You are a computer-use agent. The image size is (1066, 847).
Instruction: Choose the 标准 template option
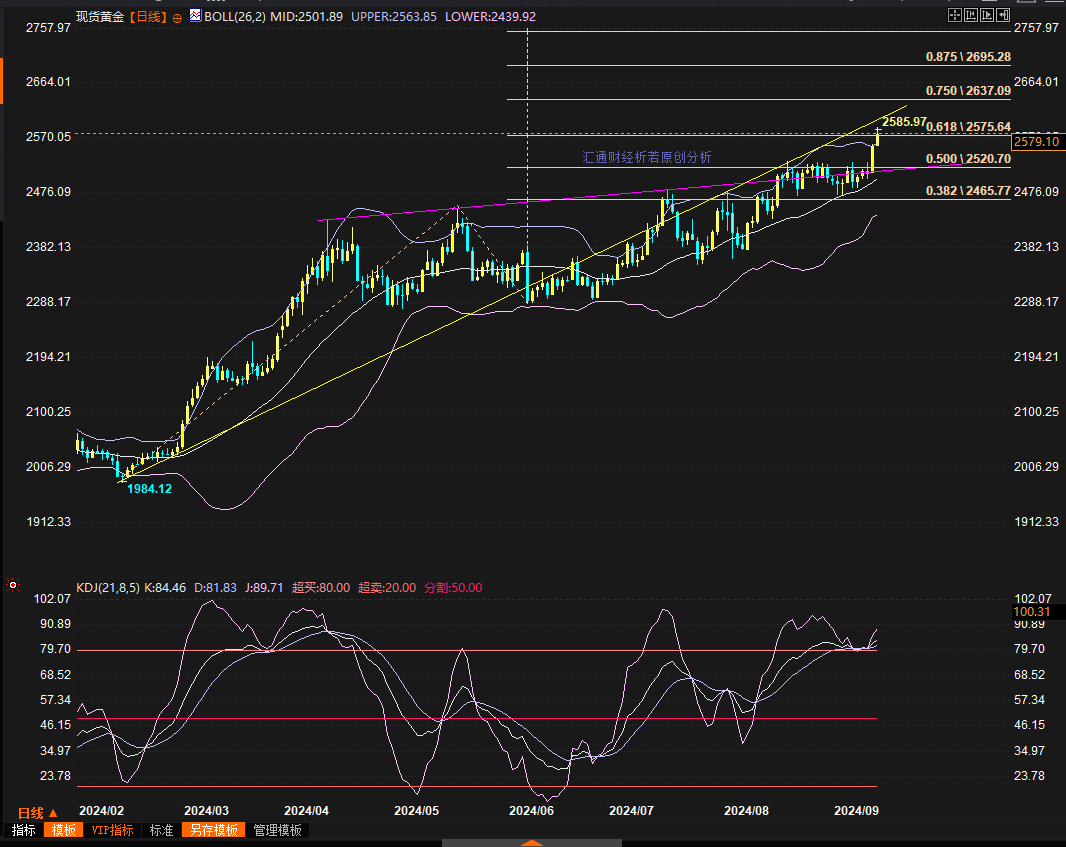tap(161, 830)
